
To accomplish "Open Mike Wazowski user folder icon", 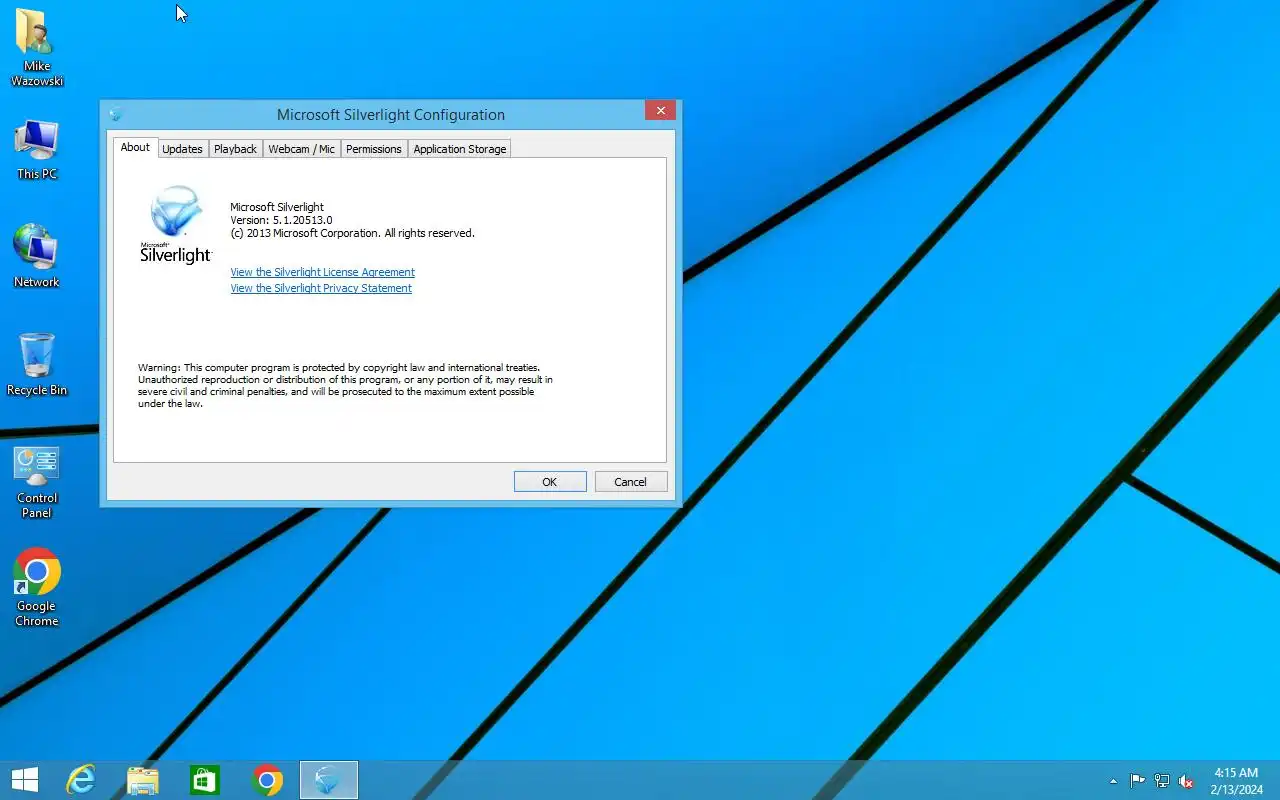I will coord(37,47).
